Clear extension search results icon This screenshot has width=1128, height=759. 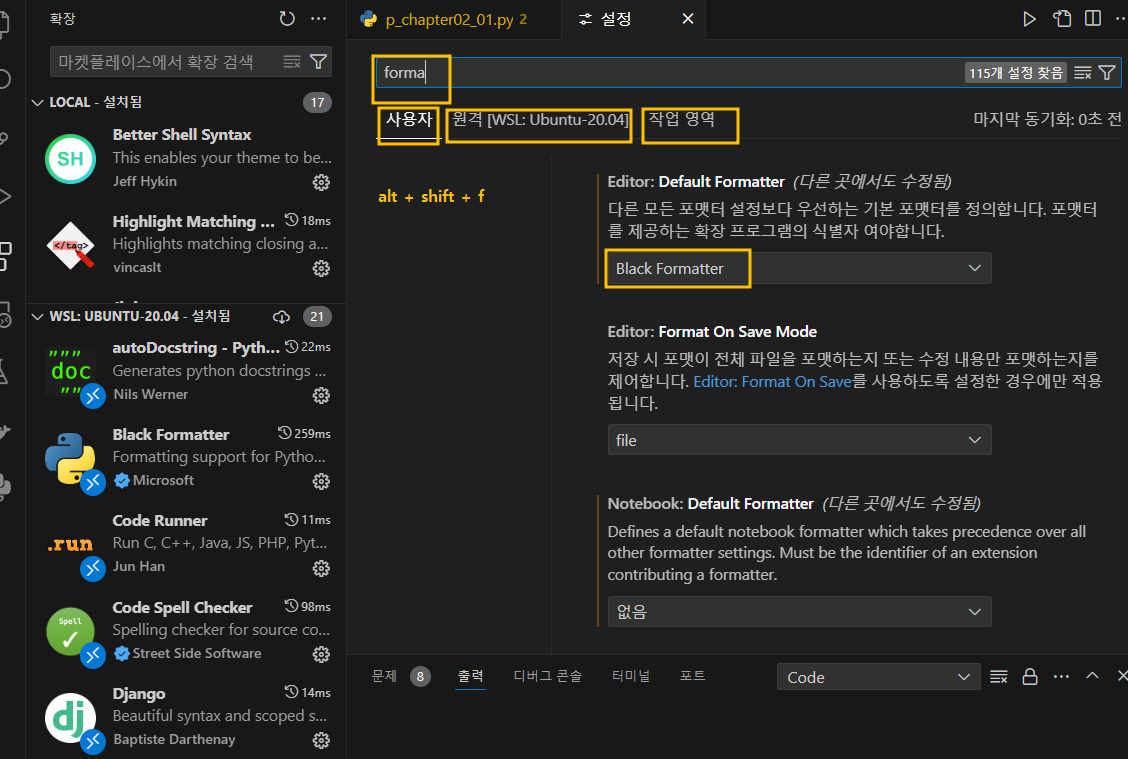pos(291,62)
